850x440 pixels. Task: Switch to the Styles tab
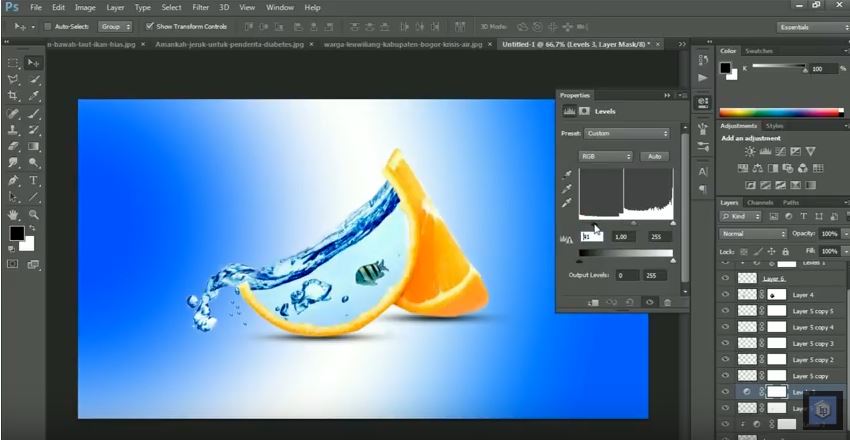pyautogui.click(x=775, y=126)
